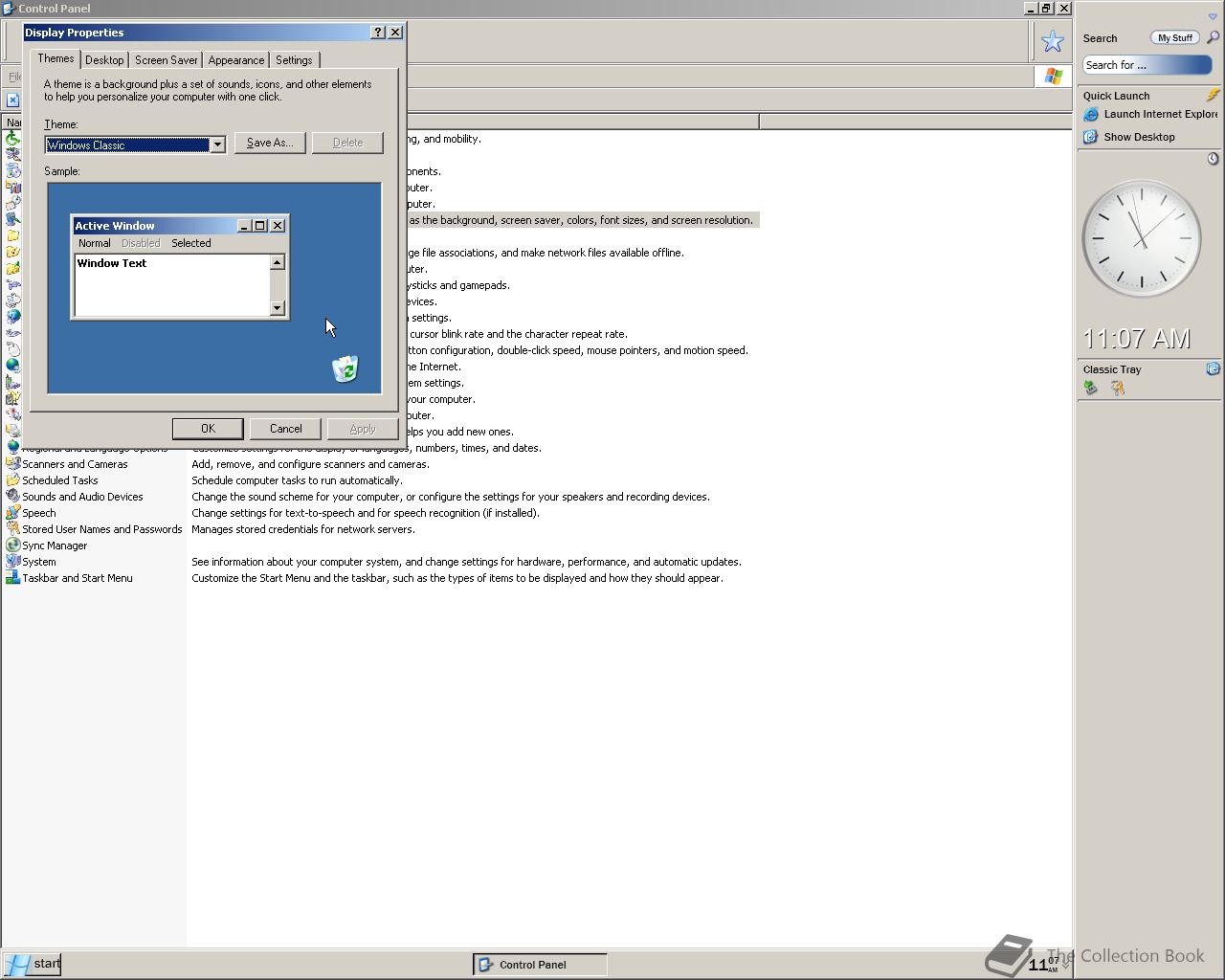Select 'Scanners and Cameras' item text
Viewport: 1225px width, 980px height.
75,464
